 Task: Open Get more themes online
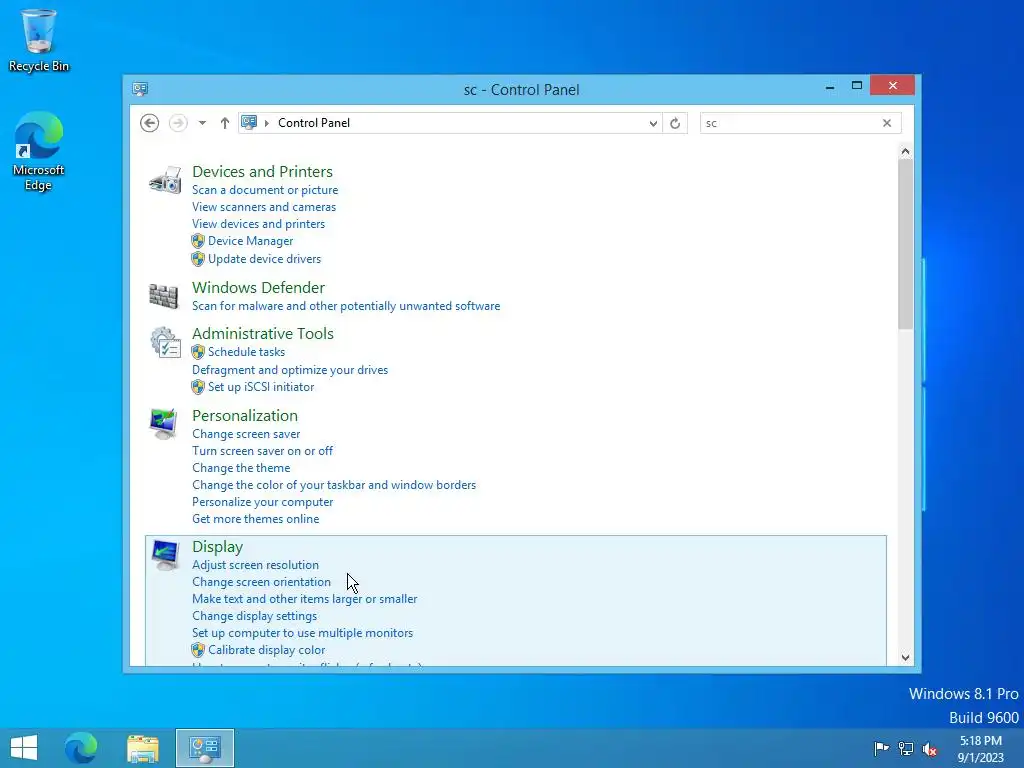[x=256, y=519]
